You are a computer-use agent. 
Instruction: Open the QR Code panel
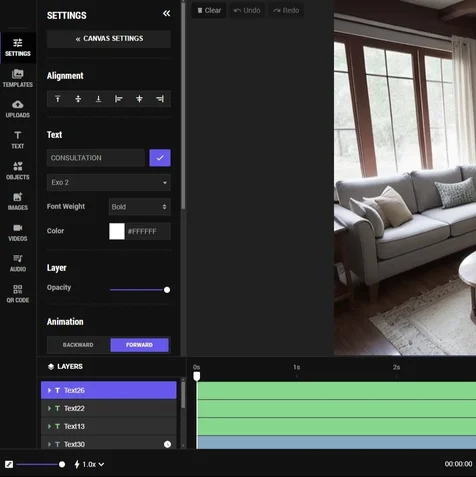[x=18, y=294]
